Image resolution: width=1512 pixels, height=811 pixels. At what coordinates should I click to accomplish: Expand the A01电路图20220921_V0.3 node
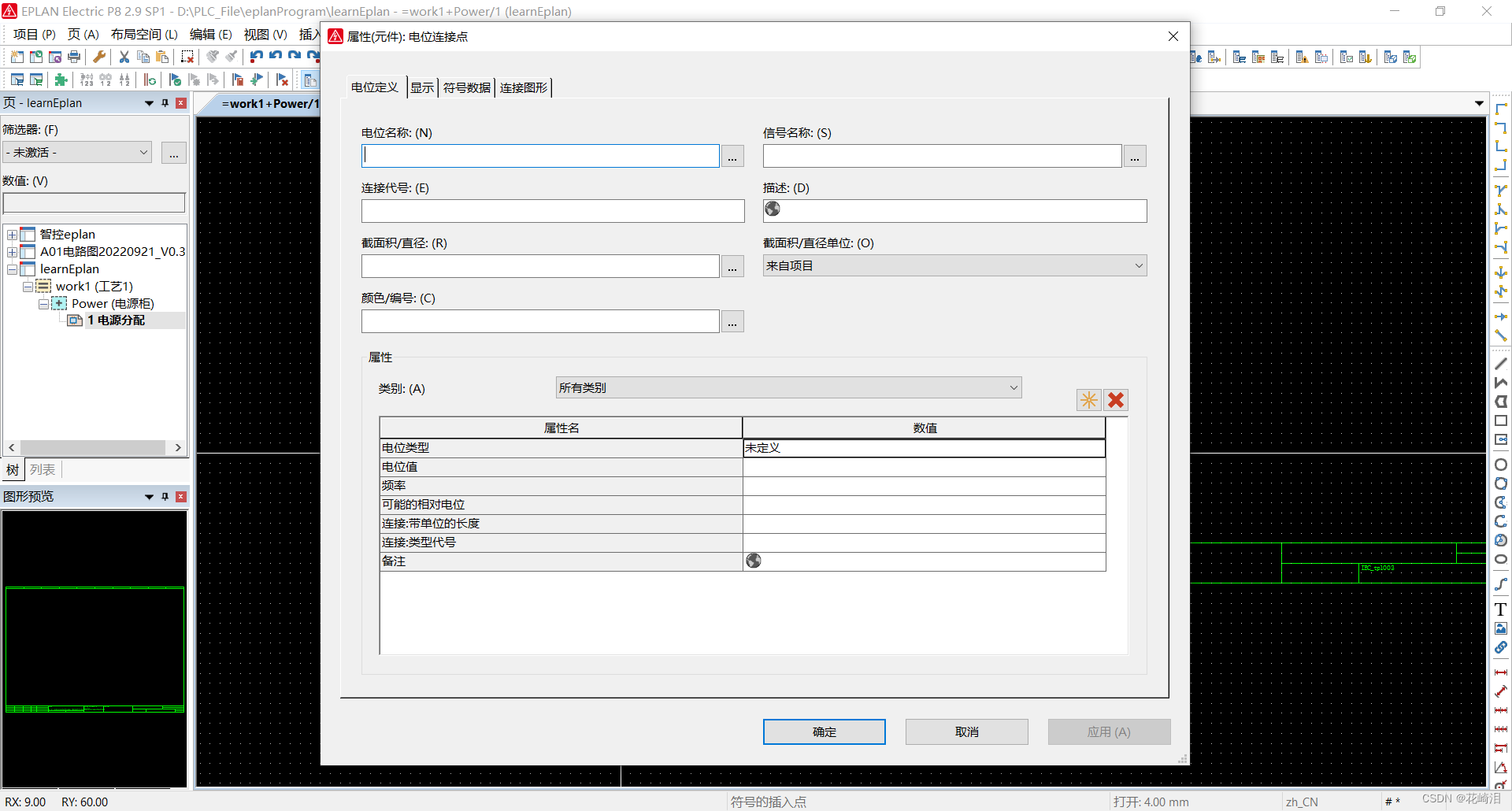(12, 252)
